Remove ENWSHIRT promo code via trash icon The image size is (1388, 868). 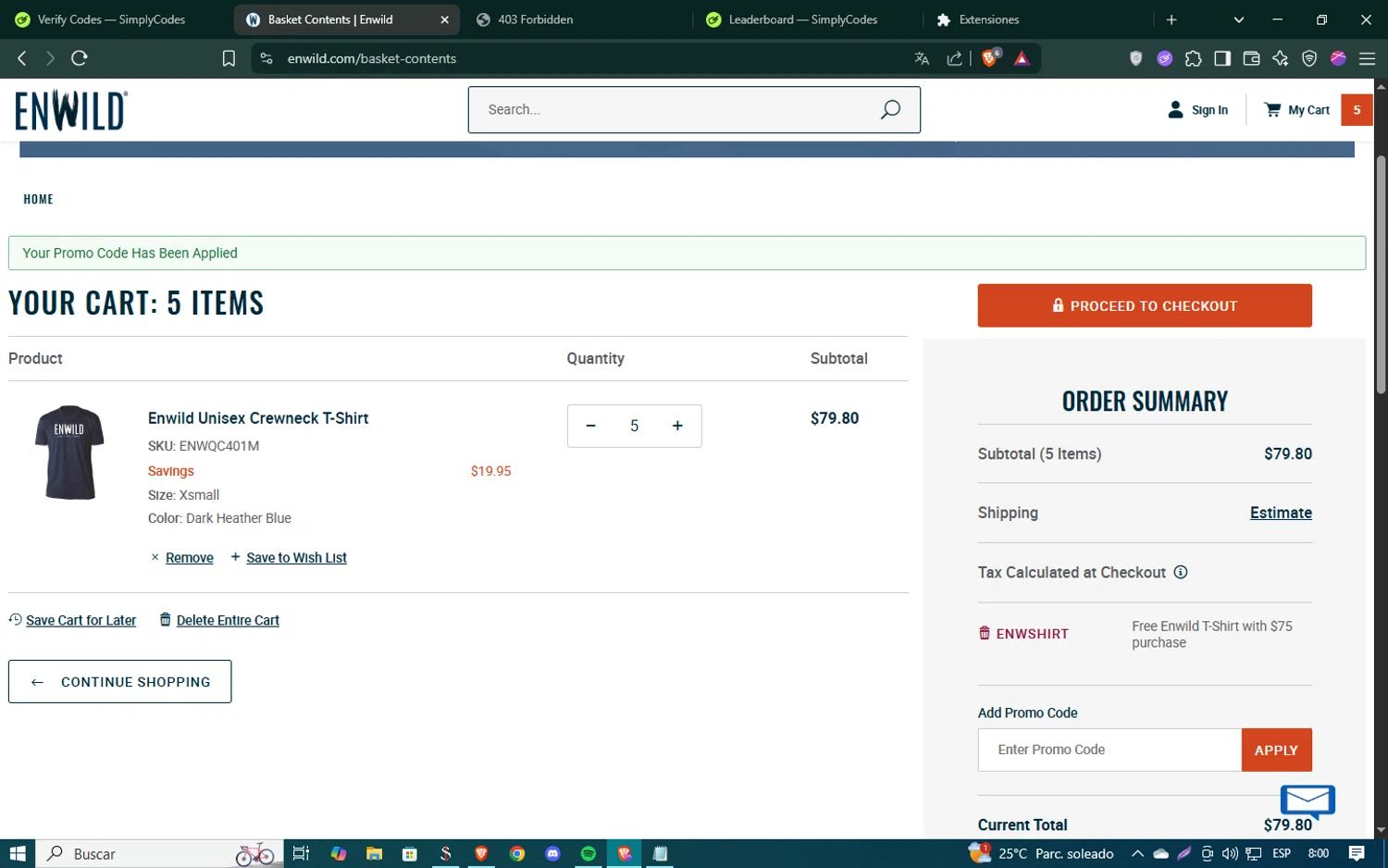[984, 633]
